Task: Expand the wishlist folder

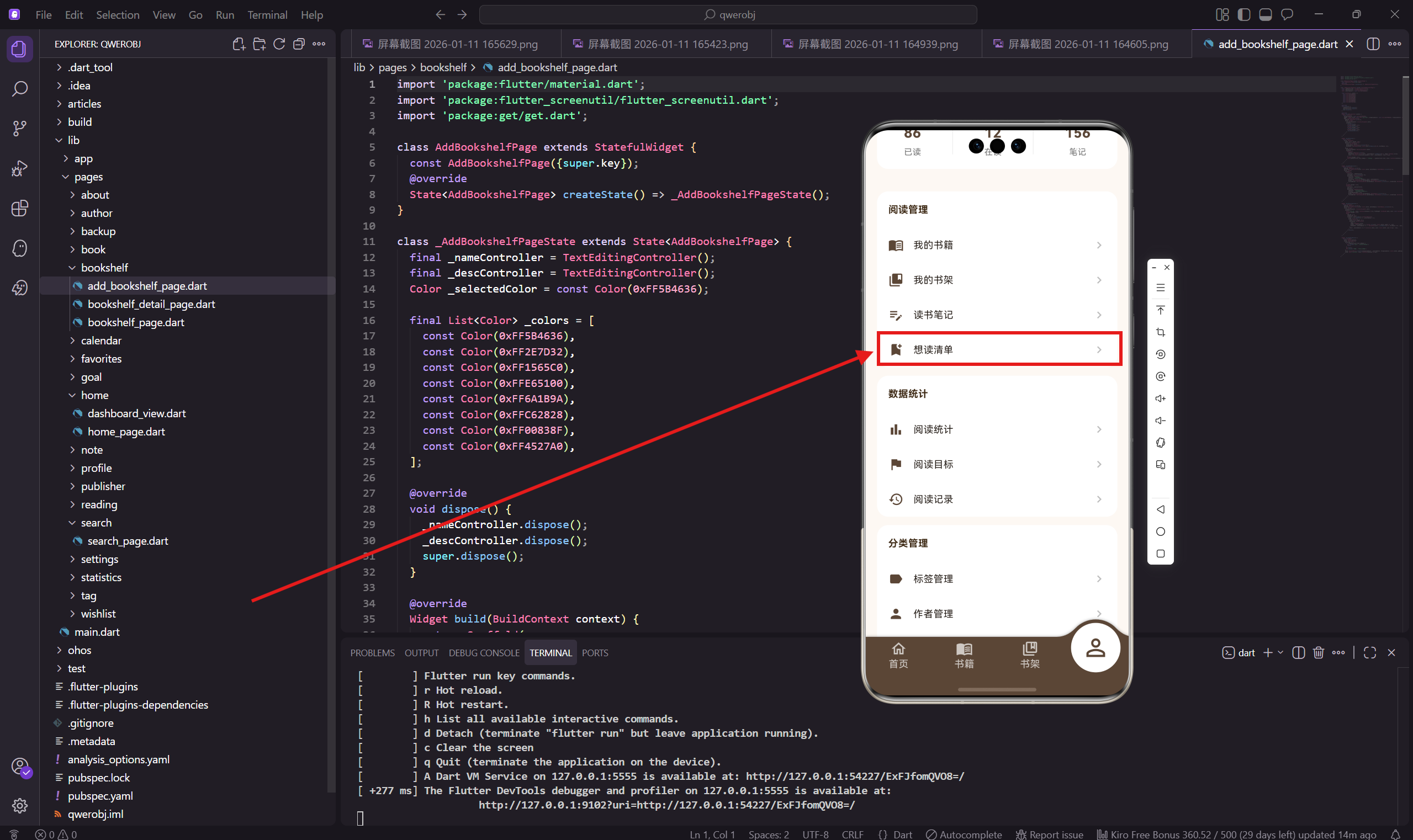Action: point(98,614)
